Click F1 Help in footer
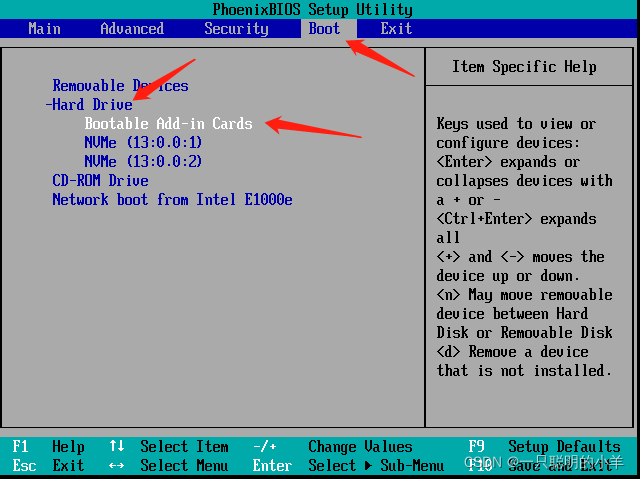Viewport: 640px width, 479px height. pos(48,446)
